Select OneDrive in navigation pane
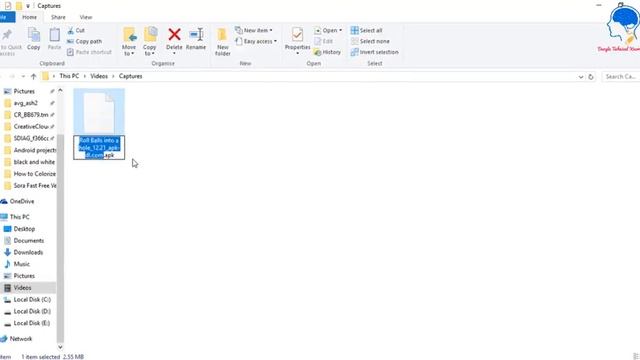 (22, 201)
